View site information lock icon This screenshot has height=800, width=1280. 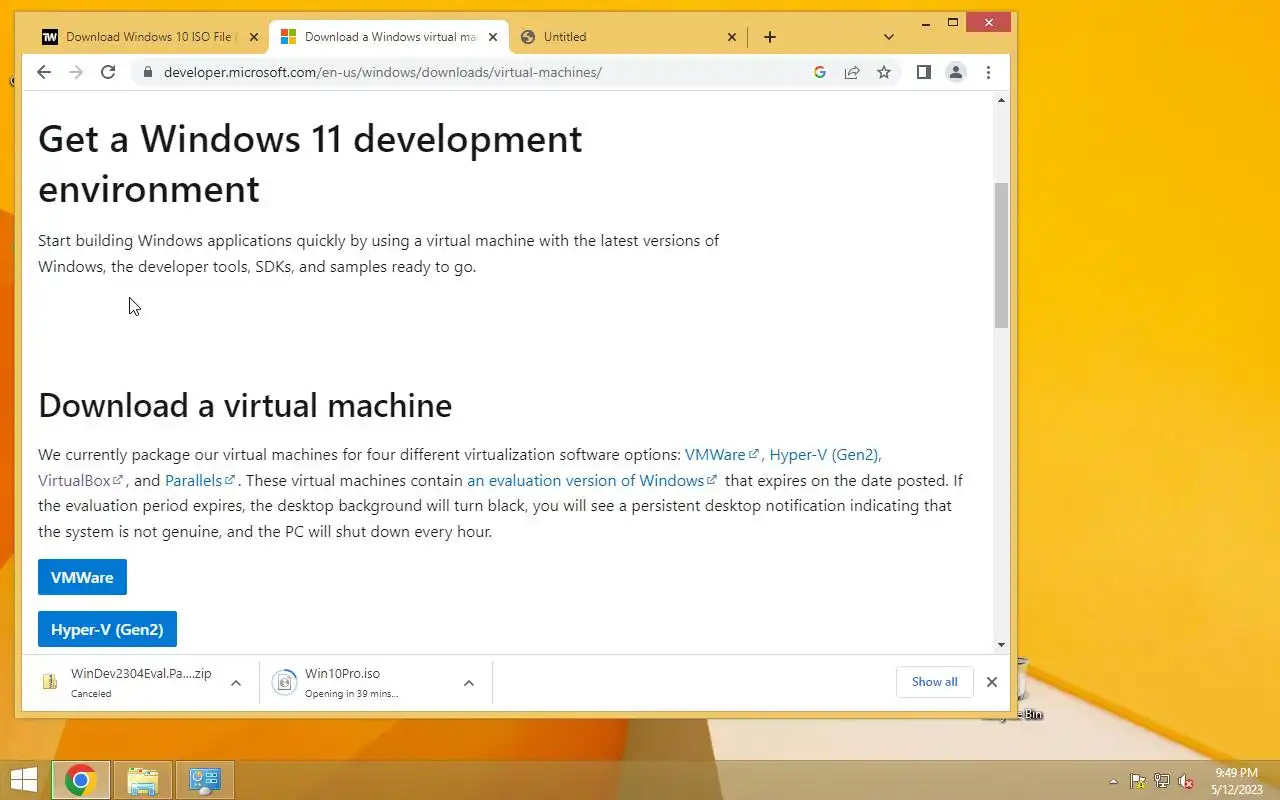pos(148,72)
